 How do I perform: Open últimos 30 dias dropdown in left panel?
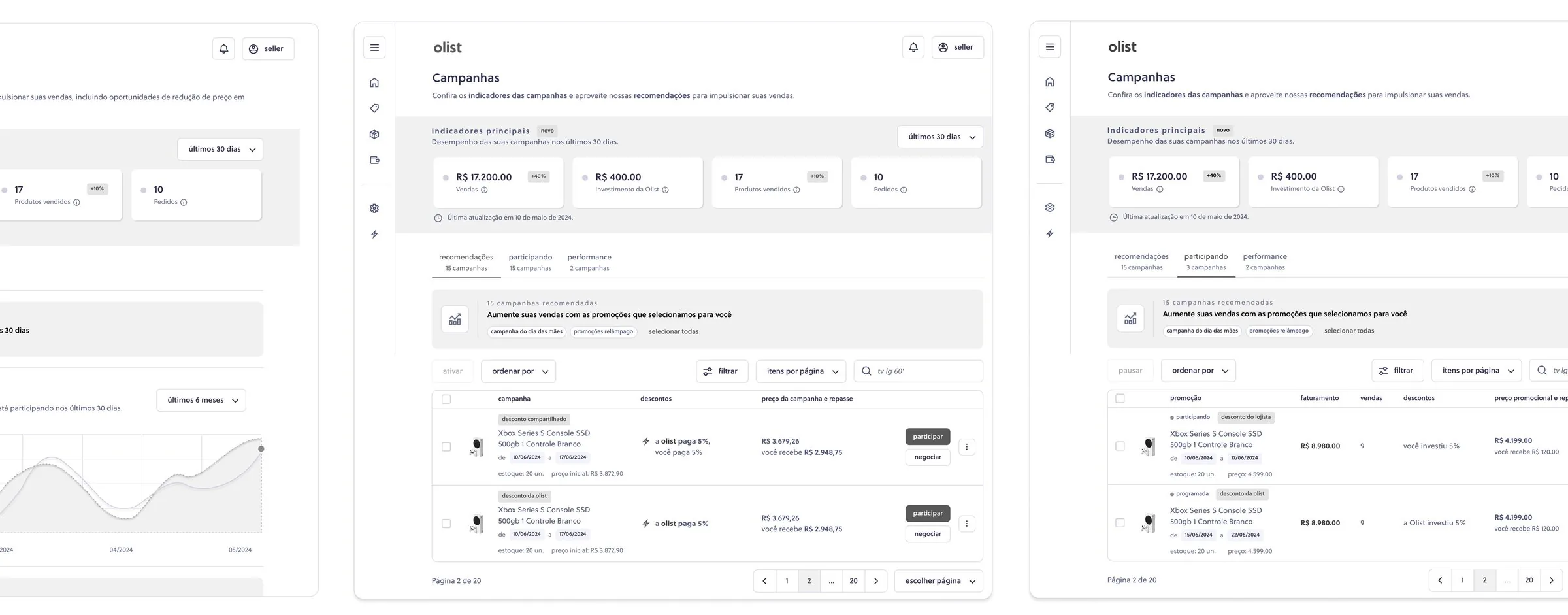tap(220, 150)
